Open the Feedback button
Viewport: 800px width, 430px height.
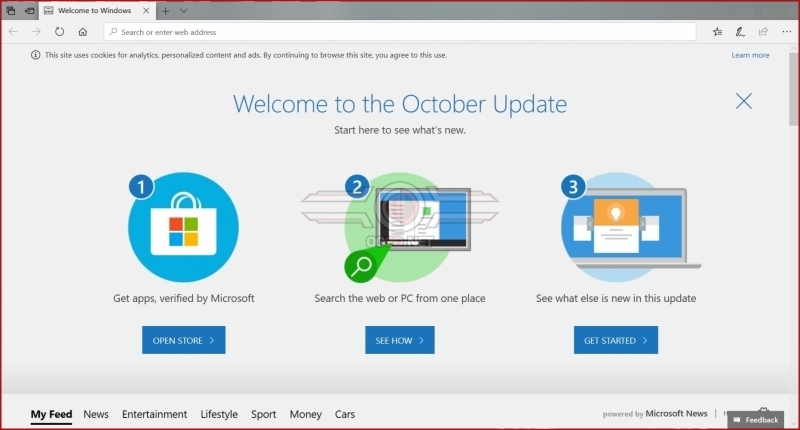(x=756, y=420)
